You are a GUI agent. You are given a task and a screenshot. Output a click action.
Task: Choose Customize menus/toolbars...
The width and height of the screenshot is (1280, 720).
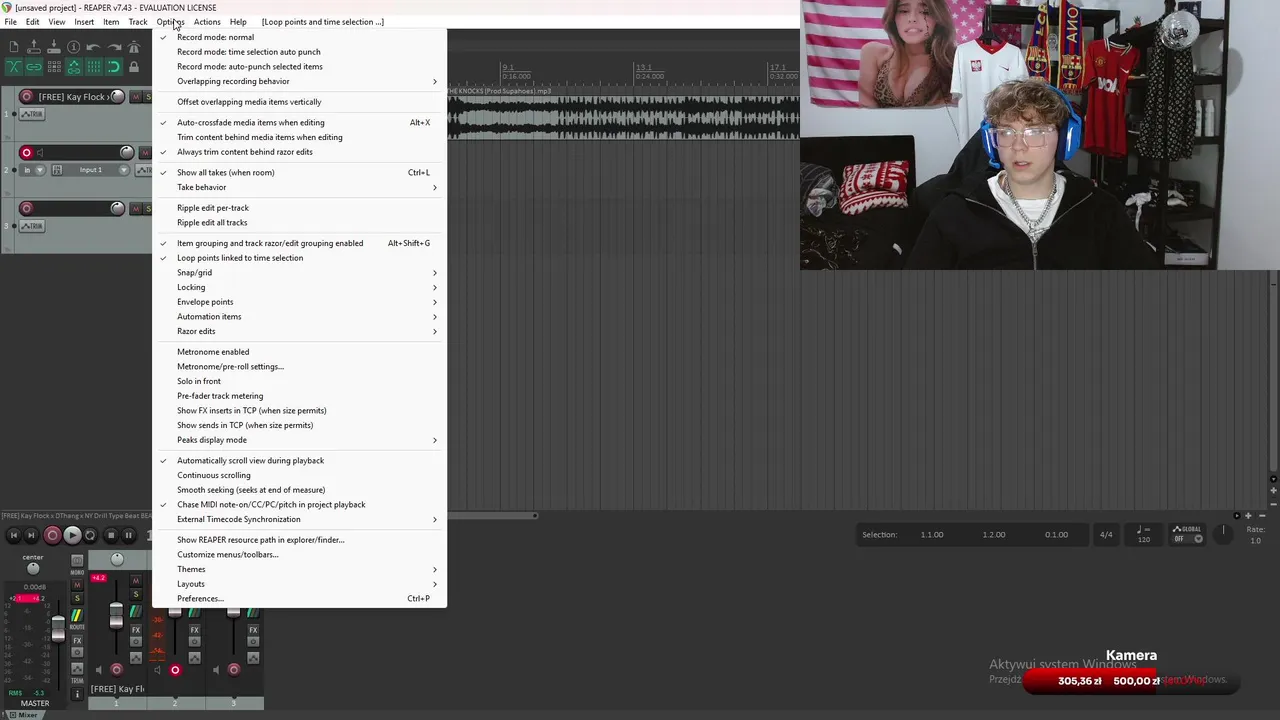(x=300, y=554)
